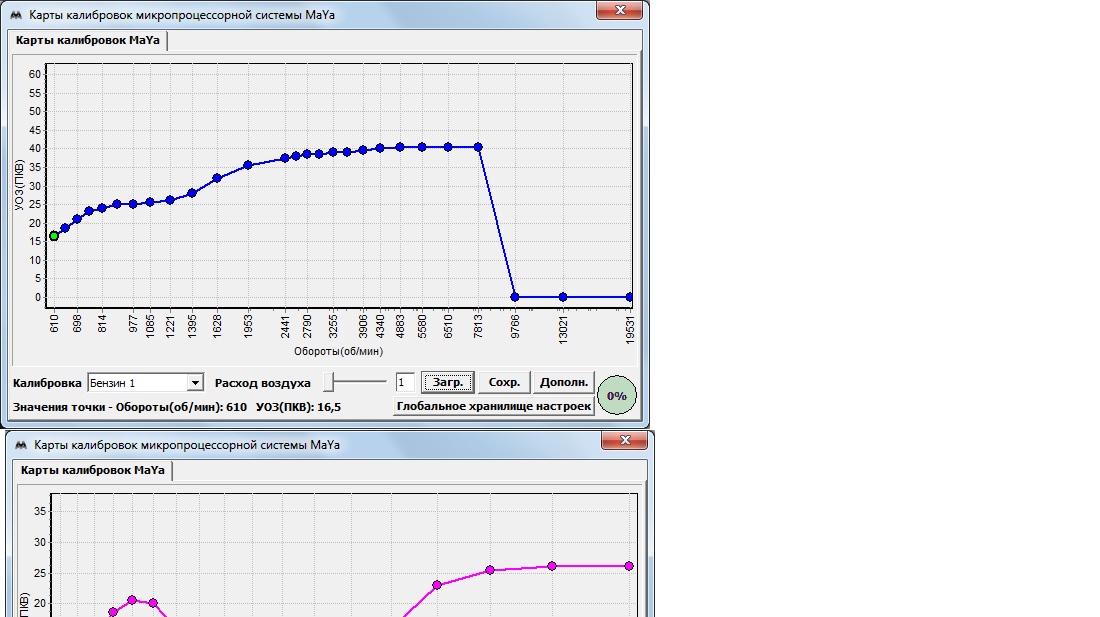
Task: Open Глобальное хранилище настроек
Action: (x=493, y=407)
